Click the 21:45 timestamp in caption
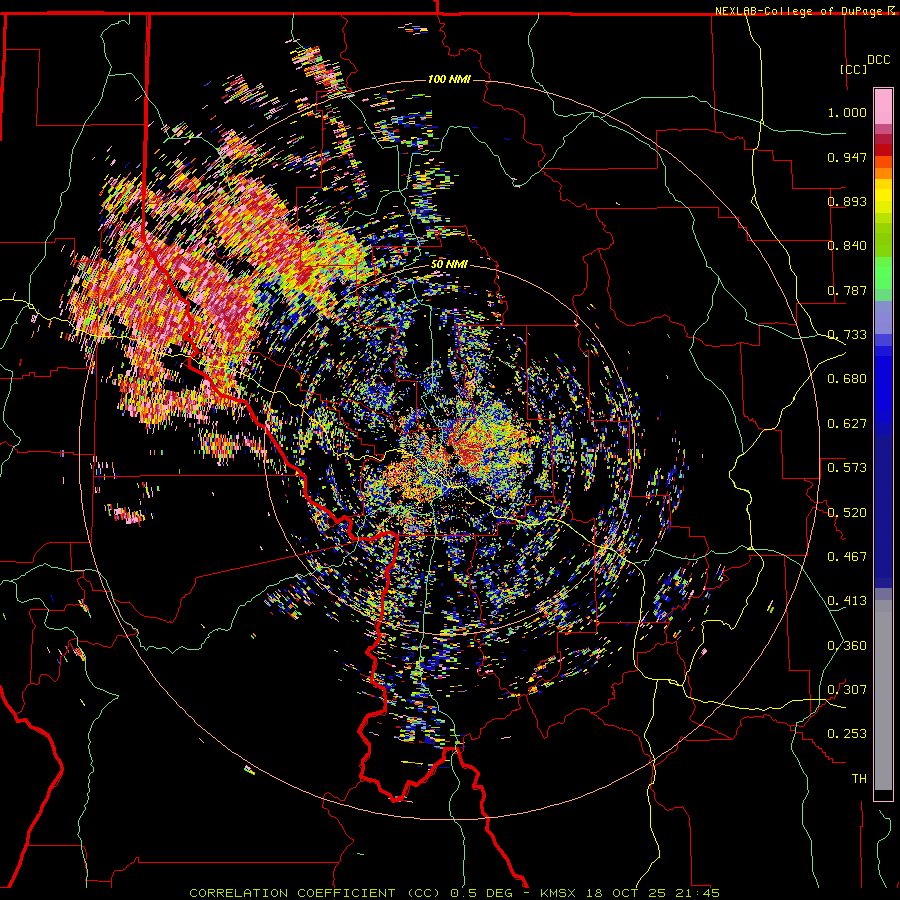This screenshot has height=900, width=900. pos(700,893)
